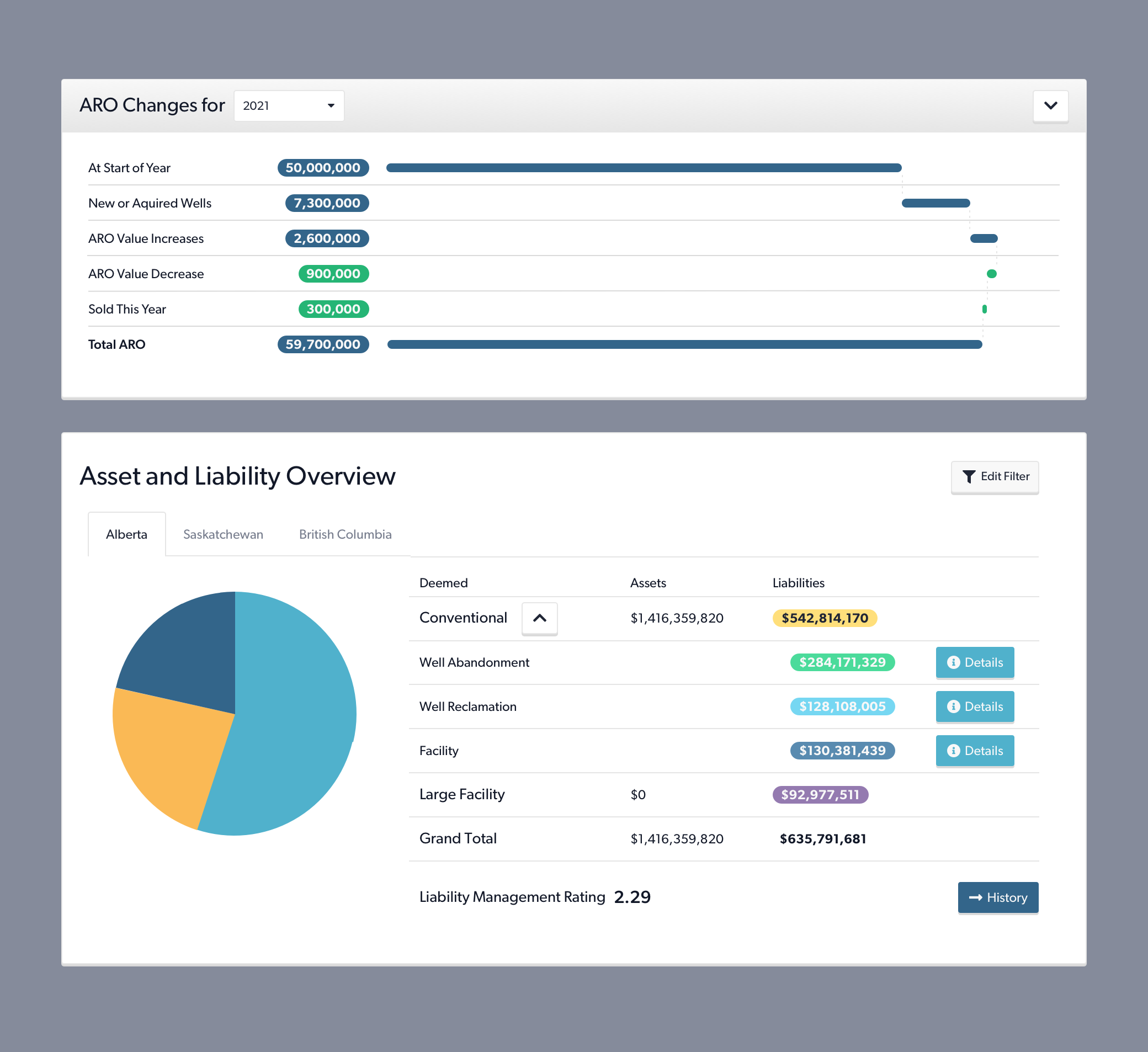Image resolution: width=1148 pixels, height=1052 pixels.
Task: Collapse the Conventional row expander
Action: click(x=539, y=618)
